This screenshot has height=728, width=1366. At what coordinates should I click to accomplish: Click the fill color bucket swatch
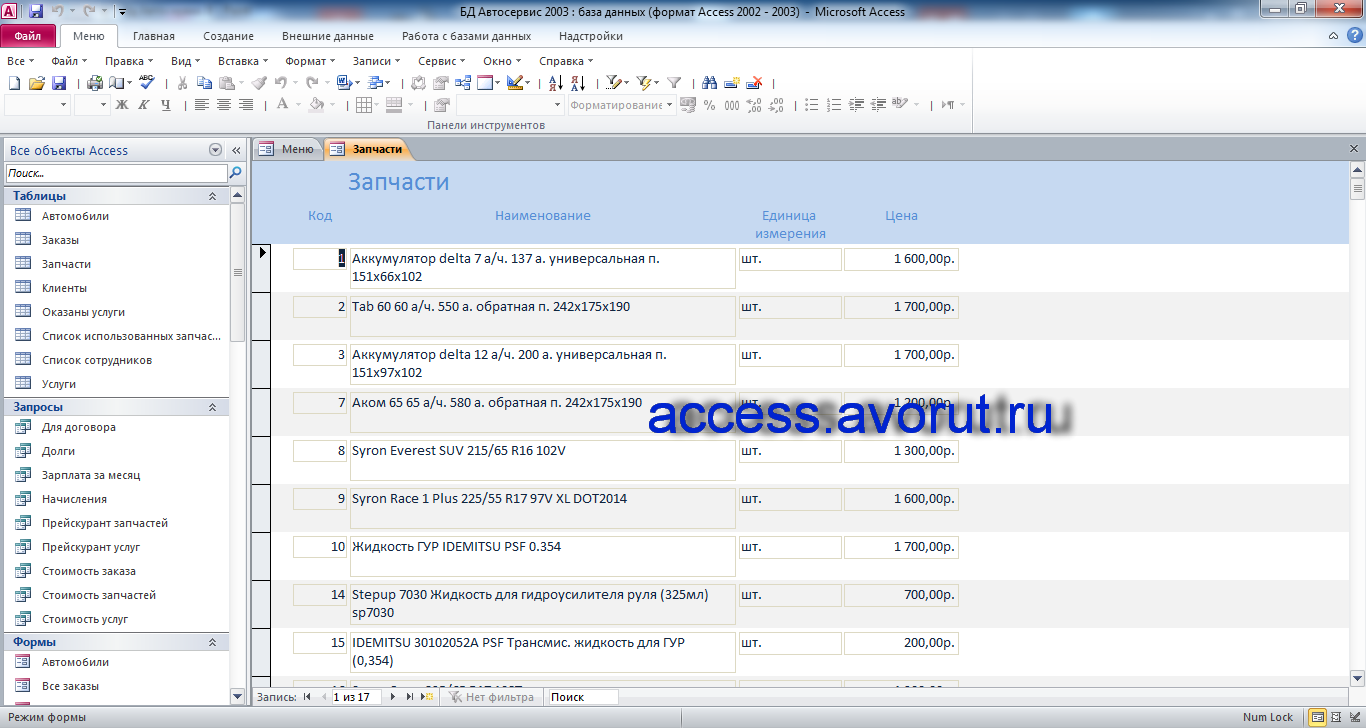(316, 104)
